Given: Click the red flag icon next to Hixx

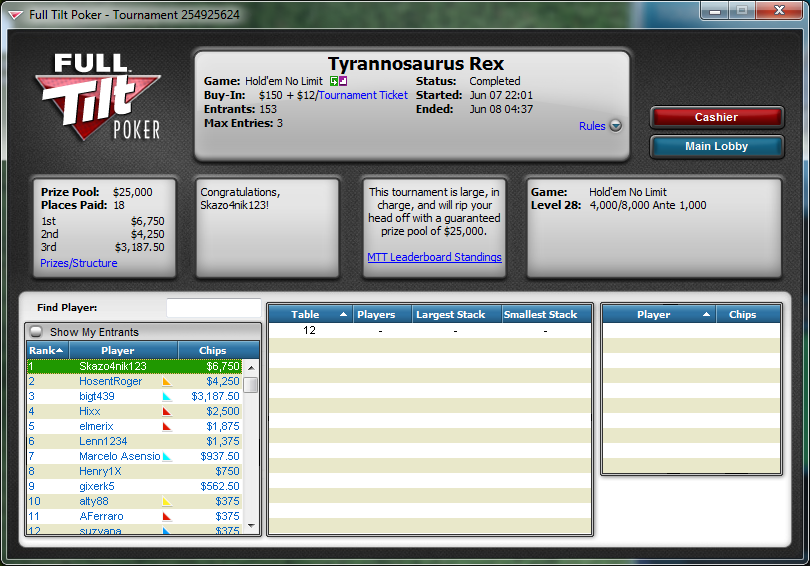Looking at the screenshot, I should [x=167, y=412].
